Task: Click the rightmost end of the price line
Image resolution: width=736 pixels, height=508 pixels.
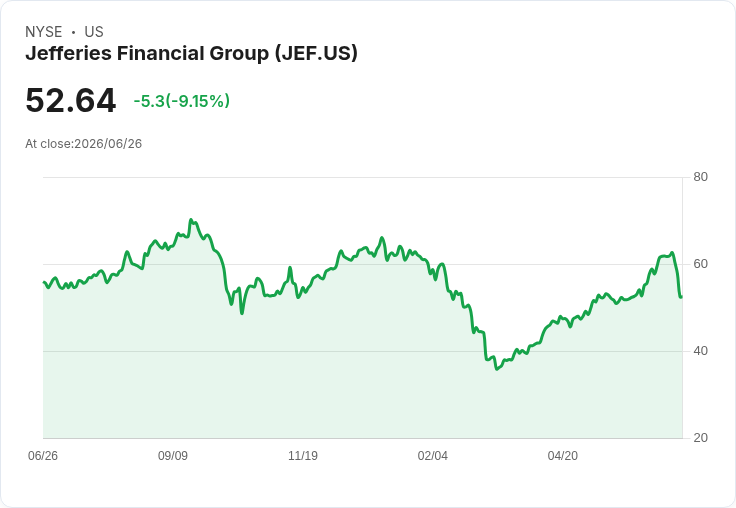Action: point(682,297)
